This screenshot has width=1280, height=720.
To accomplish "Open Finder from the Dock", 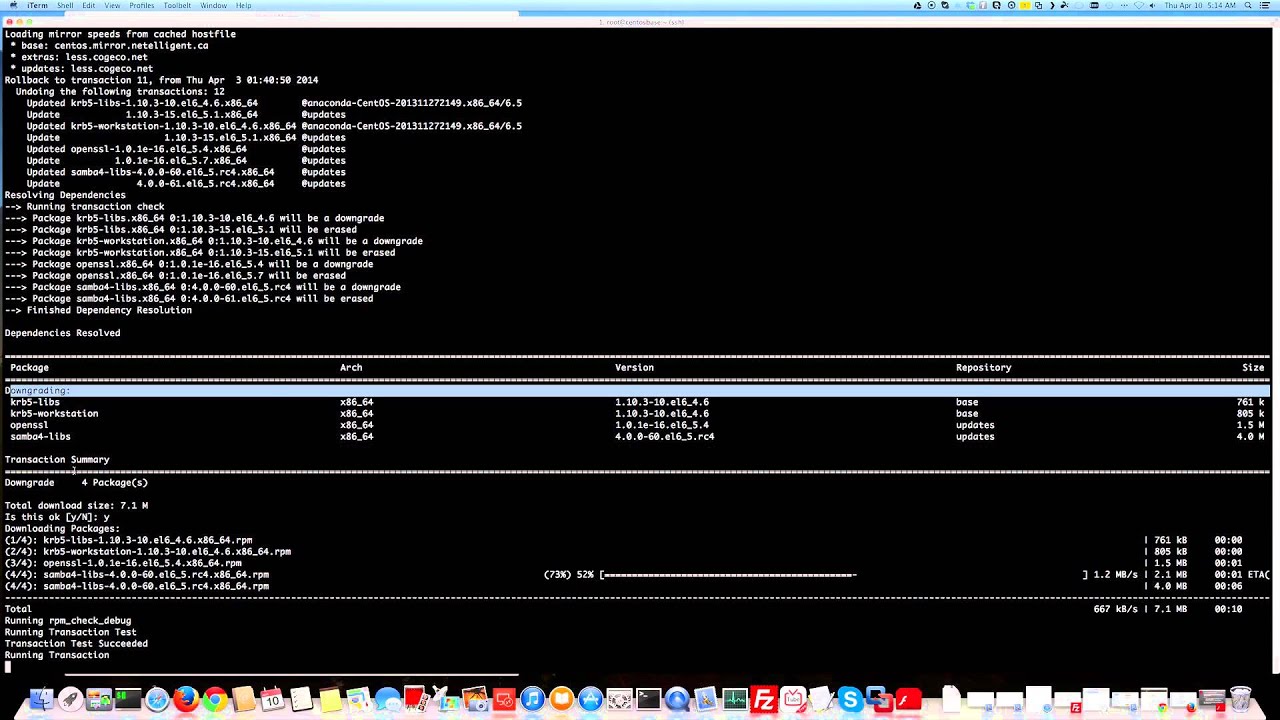I will pyautogui.click(x=41, y=699).
